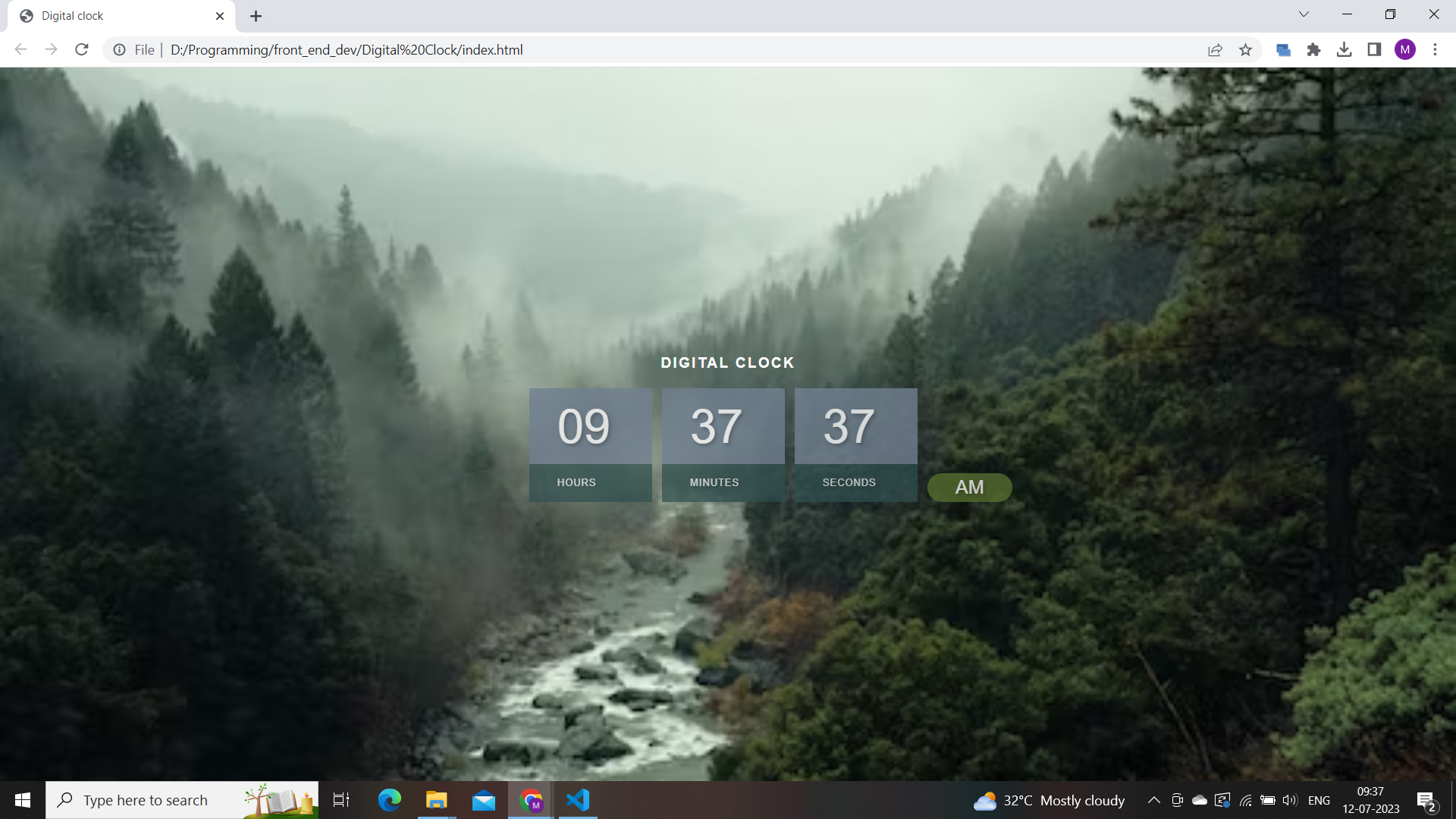Open Windows Start menu

(22, 800)
